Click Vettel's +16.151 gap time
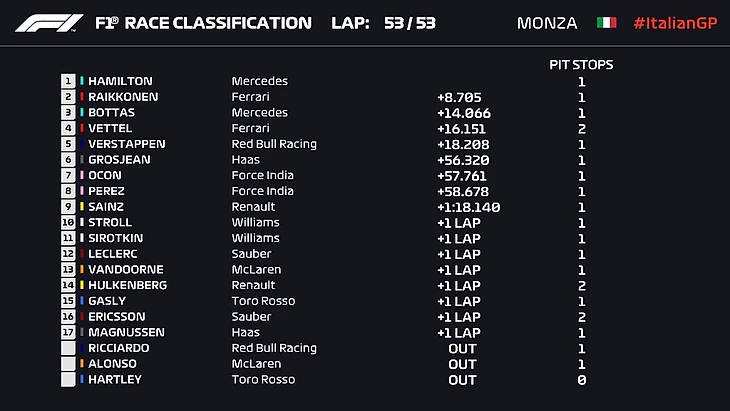730x411 pixels. pos(461,128)
